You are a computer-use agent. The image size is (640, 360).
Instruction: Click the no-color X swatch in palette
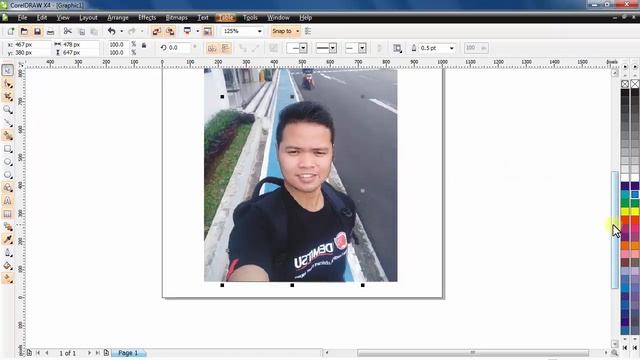click(x=625, y=84)
